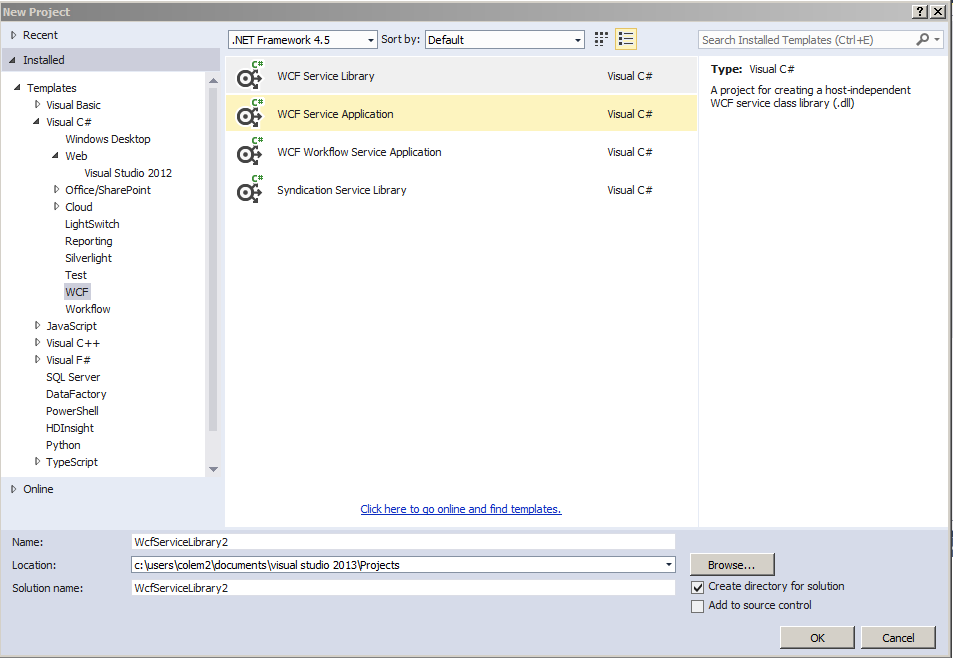Select the Reporting category

[89, 241]
